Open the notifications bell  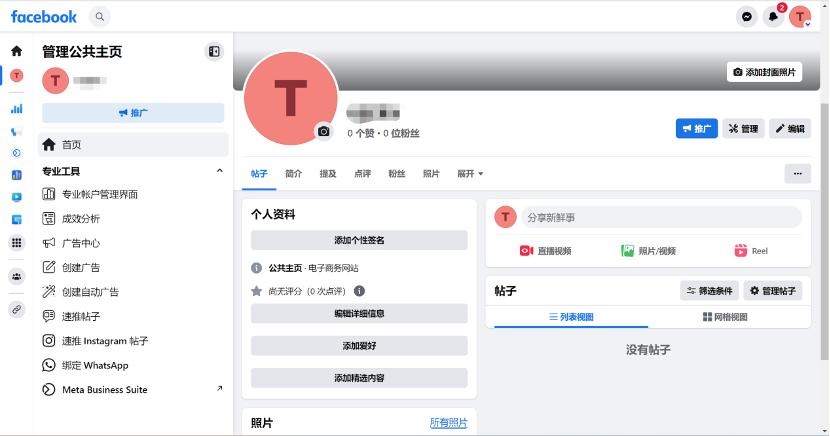[773, 16]
